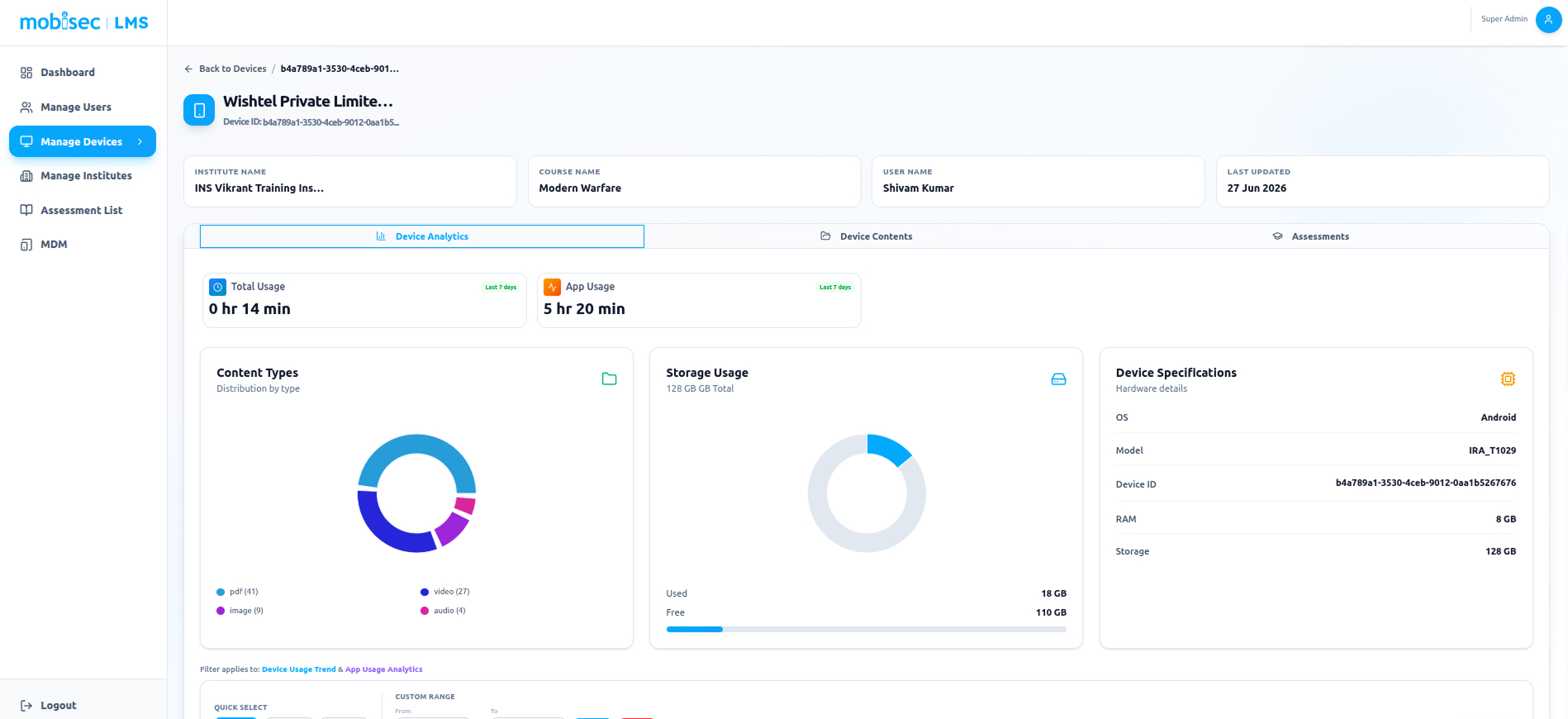Click the chip icon in Device Specifications
Viewport: 1568px width, 719px height.
tap(1508, 379)
